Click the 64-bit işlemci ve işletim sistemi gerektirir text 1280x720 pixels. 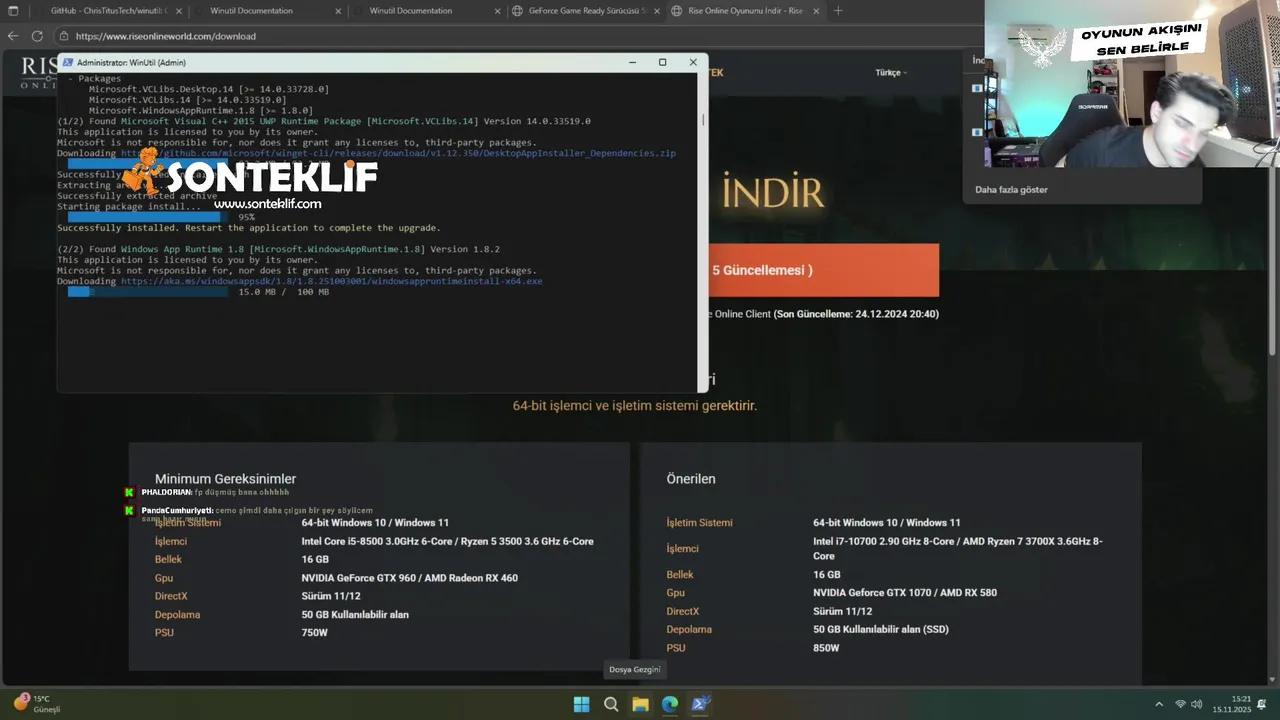[635, 406]
